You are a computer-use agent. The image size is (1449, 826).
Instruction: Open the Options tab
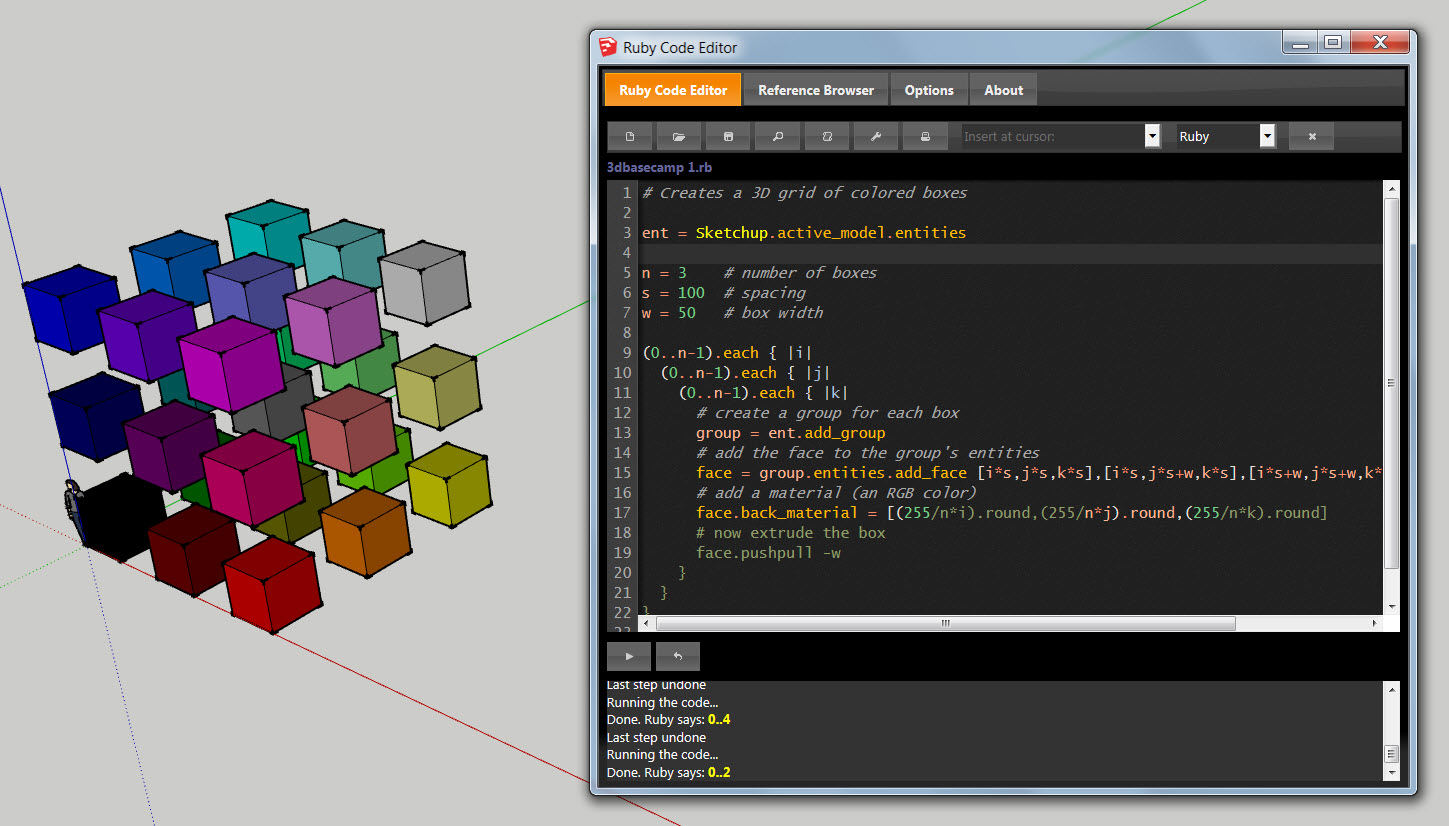[929, 89]
